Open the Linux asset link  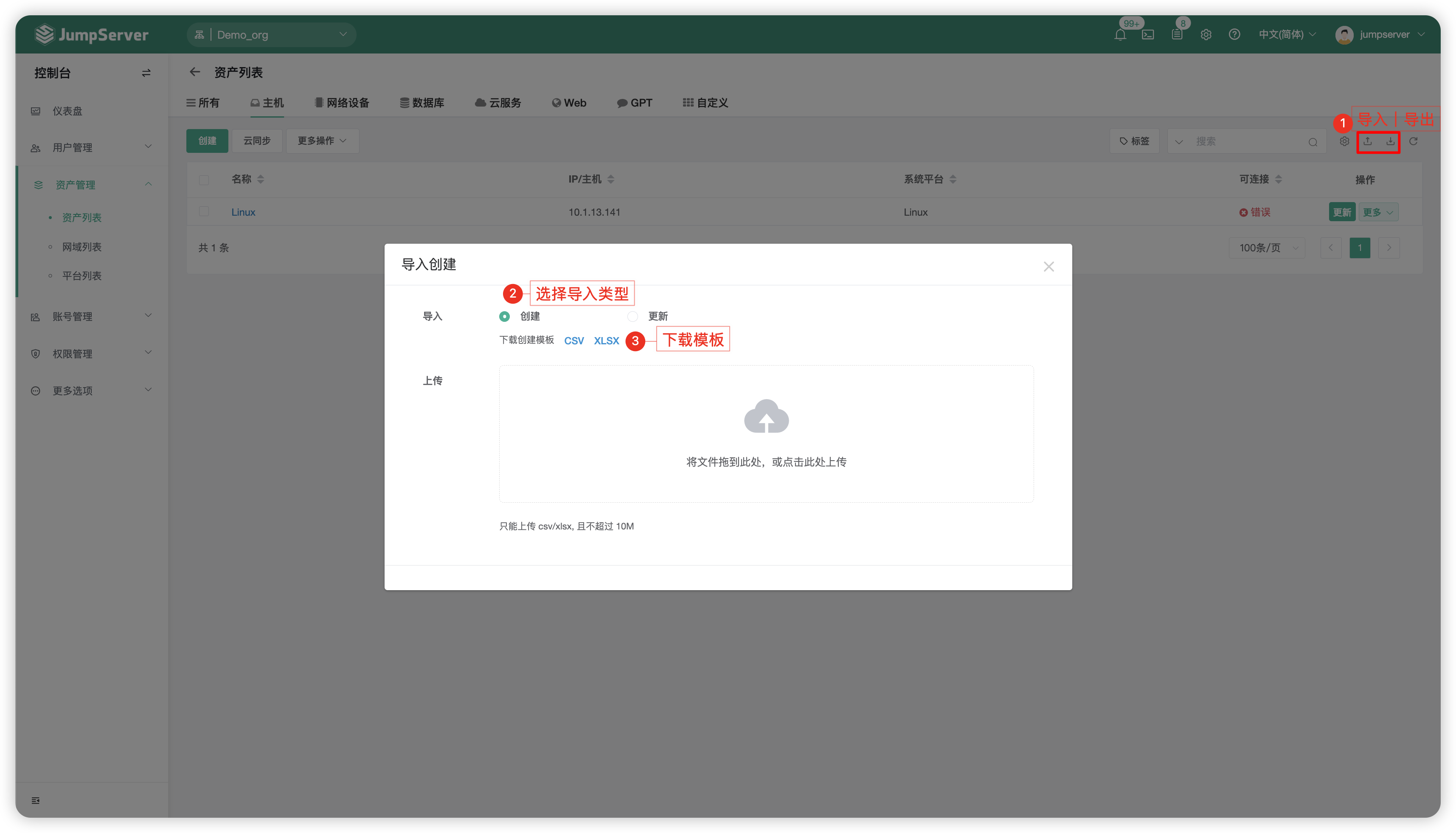pyautogui.click(x=243, y=212)
